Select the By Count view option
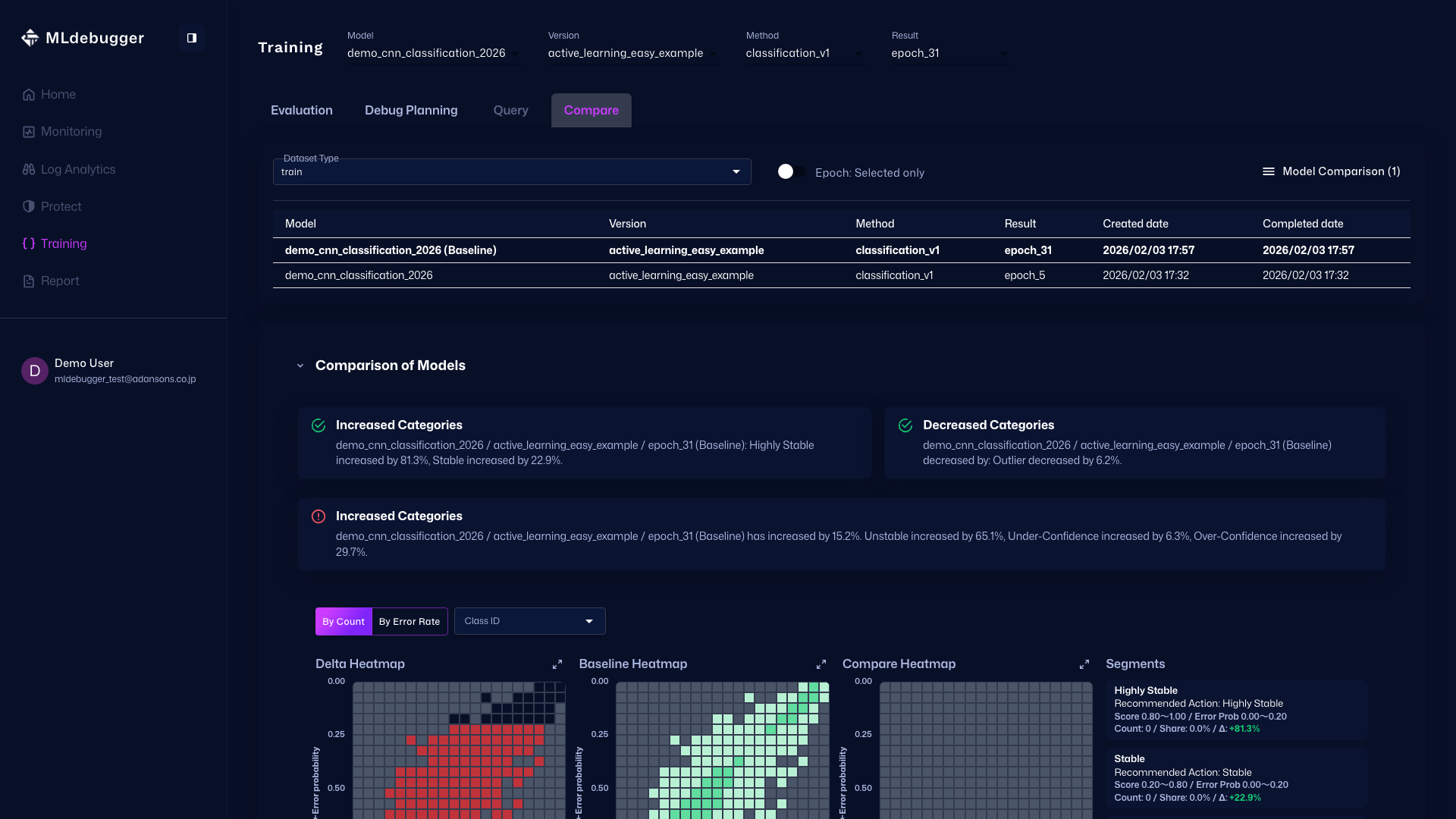Screen dimensions: 1456x819 tap(344, 621)
